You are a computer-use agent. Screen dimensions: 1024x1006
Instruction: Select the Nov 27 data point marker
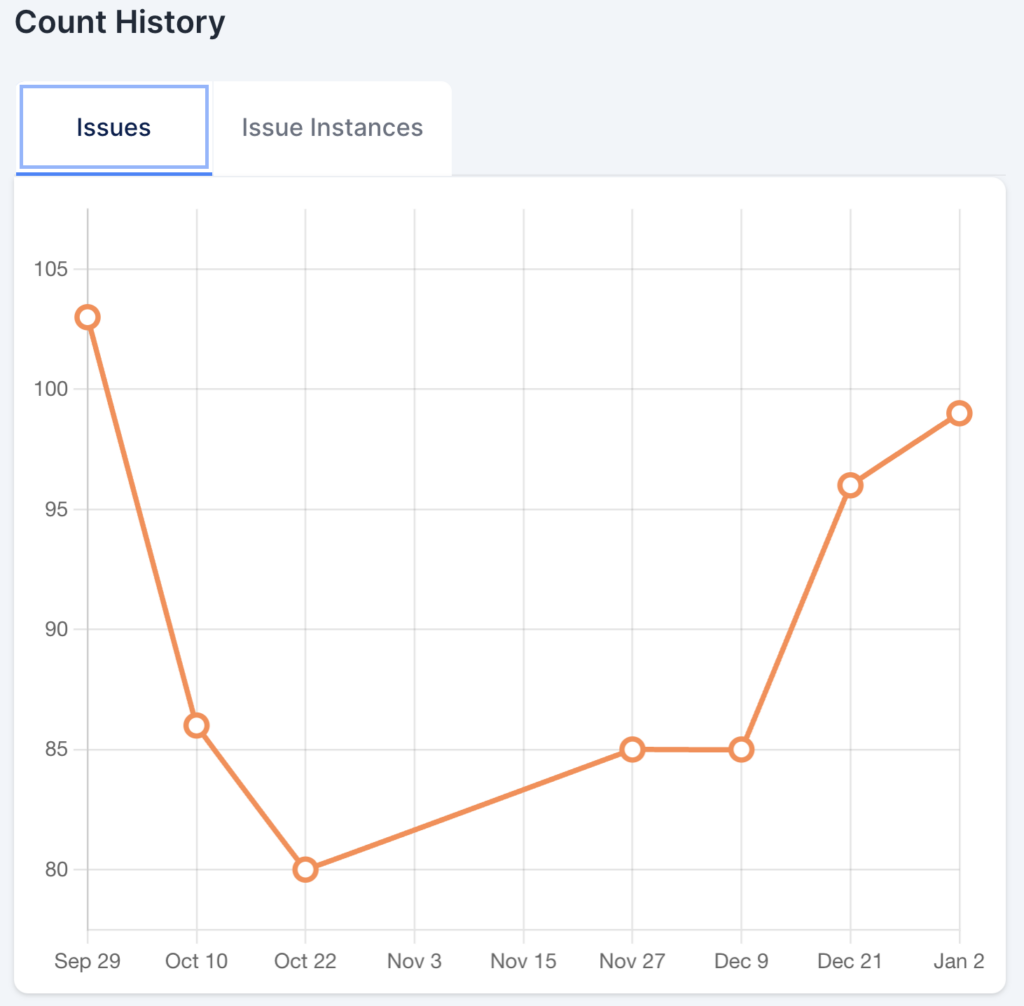632,749
